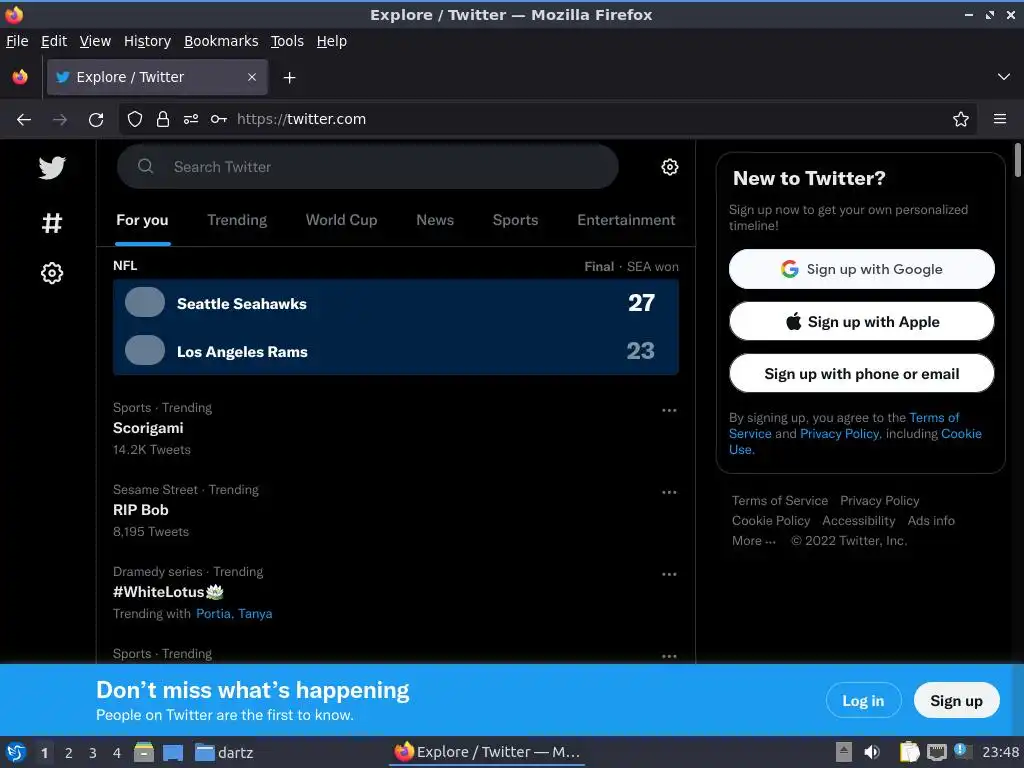
Task: Click the magnifier icon in search box
Action: click(146, 167)
